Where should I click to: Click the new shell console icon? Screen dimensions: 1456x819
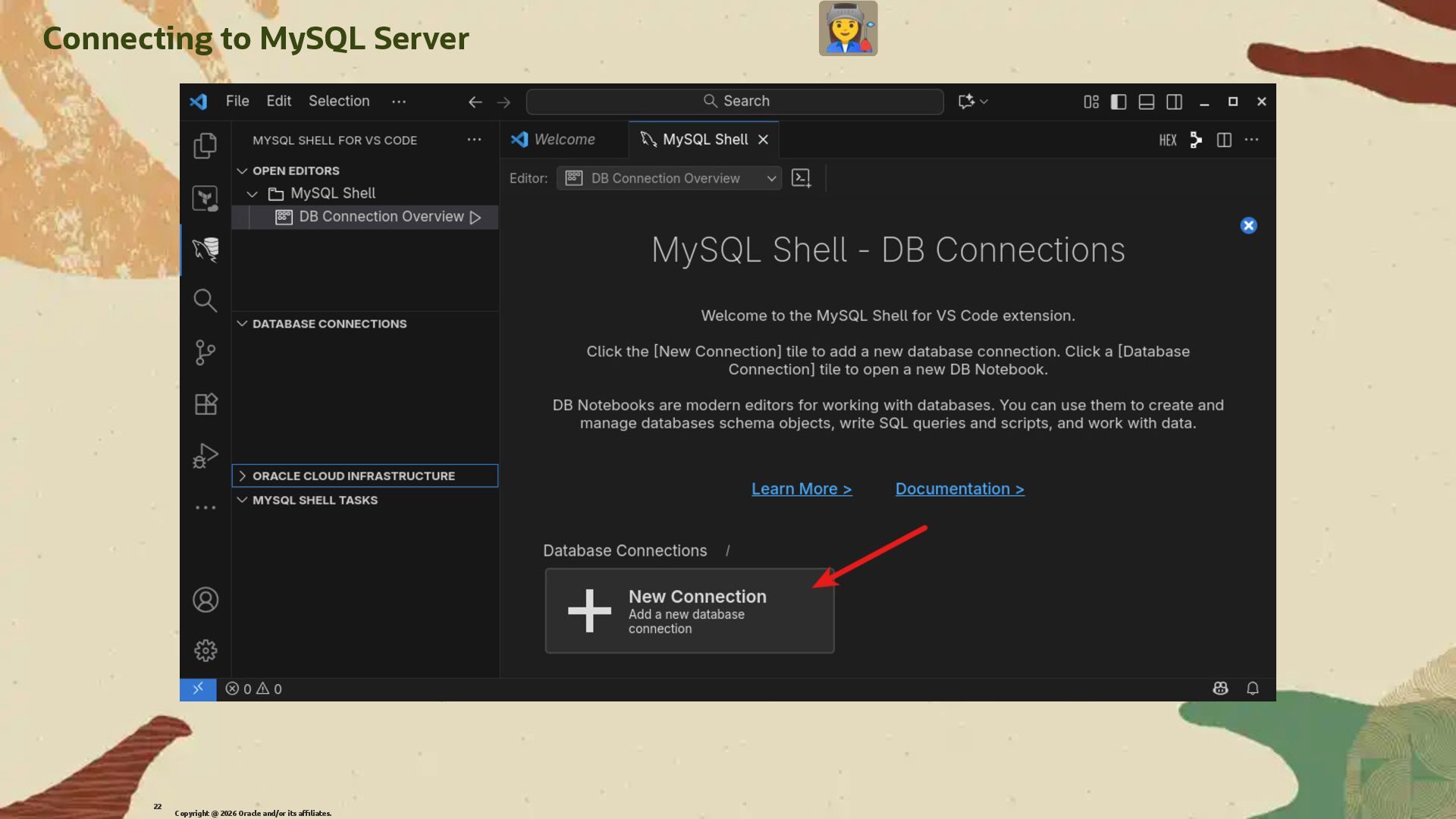[801, 178]
